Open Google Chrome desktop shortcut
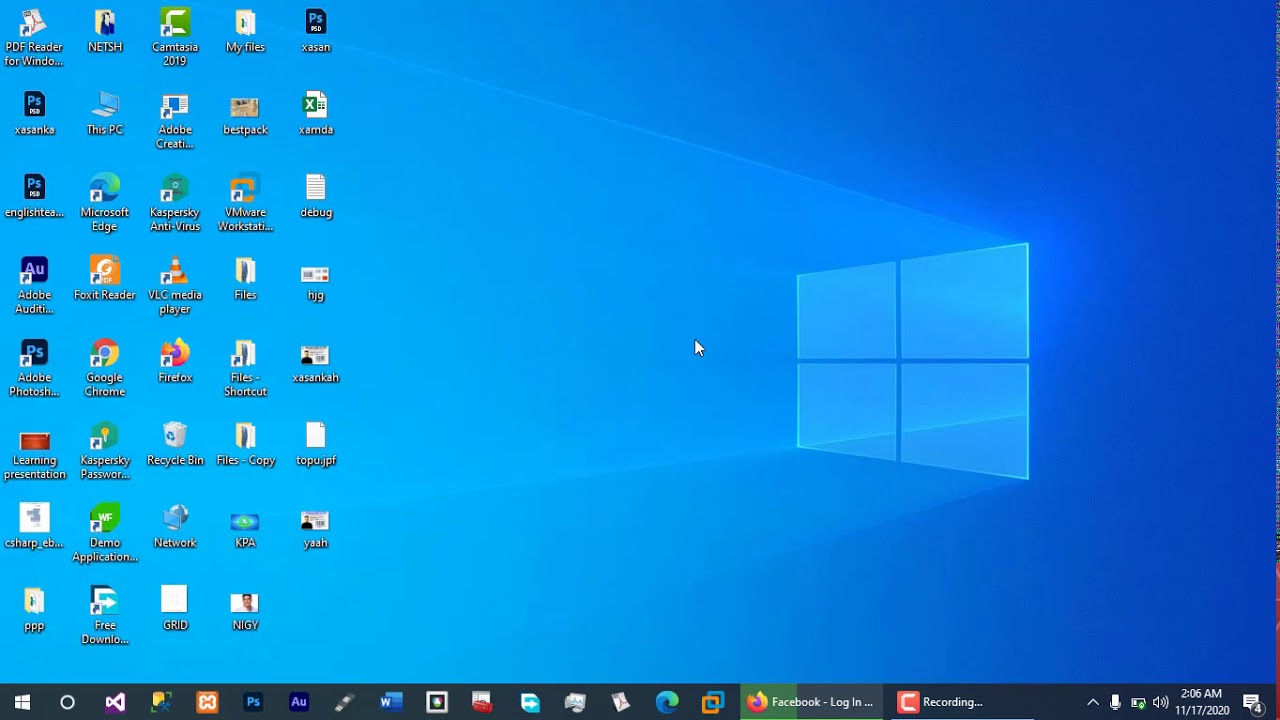The width and height of the screenshot is (1280, 720). click(105, 370)
